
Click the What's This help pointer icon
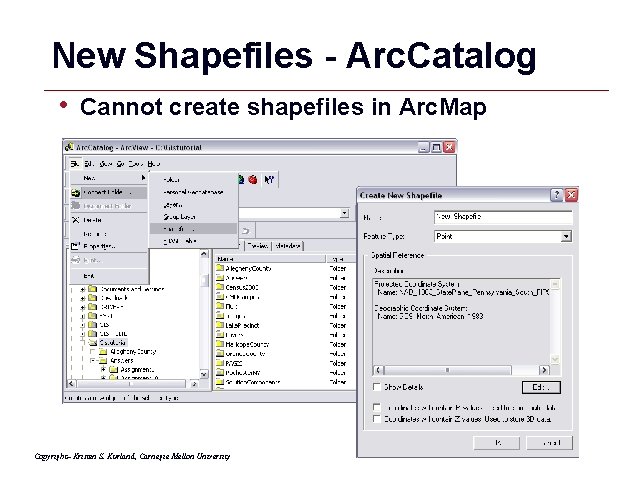point(269,180)
